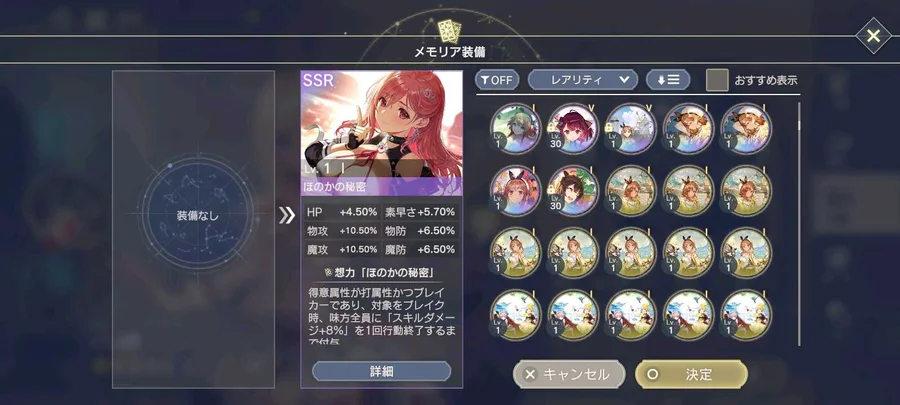Image resolution: width=900 pixels, height=405 pixels.
Task: Choose the last memoria in the bottom row
Action: pyautogui.click(x=746, y=315)
